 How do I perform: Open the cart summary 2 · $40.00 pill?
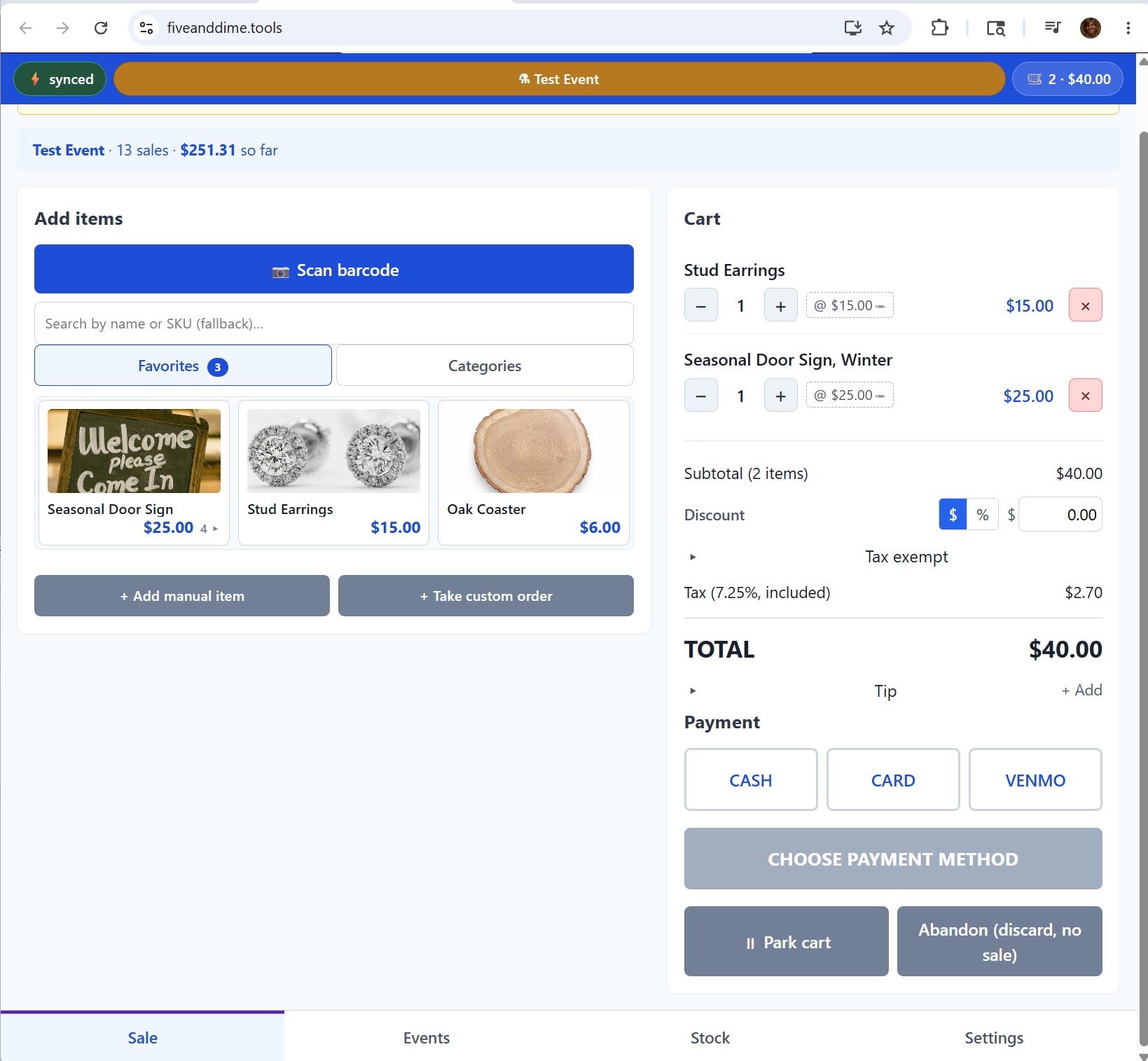pos(1067,79)
